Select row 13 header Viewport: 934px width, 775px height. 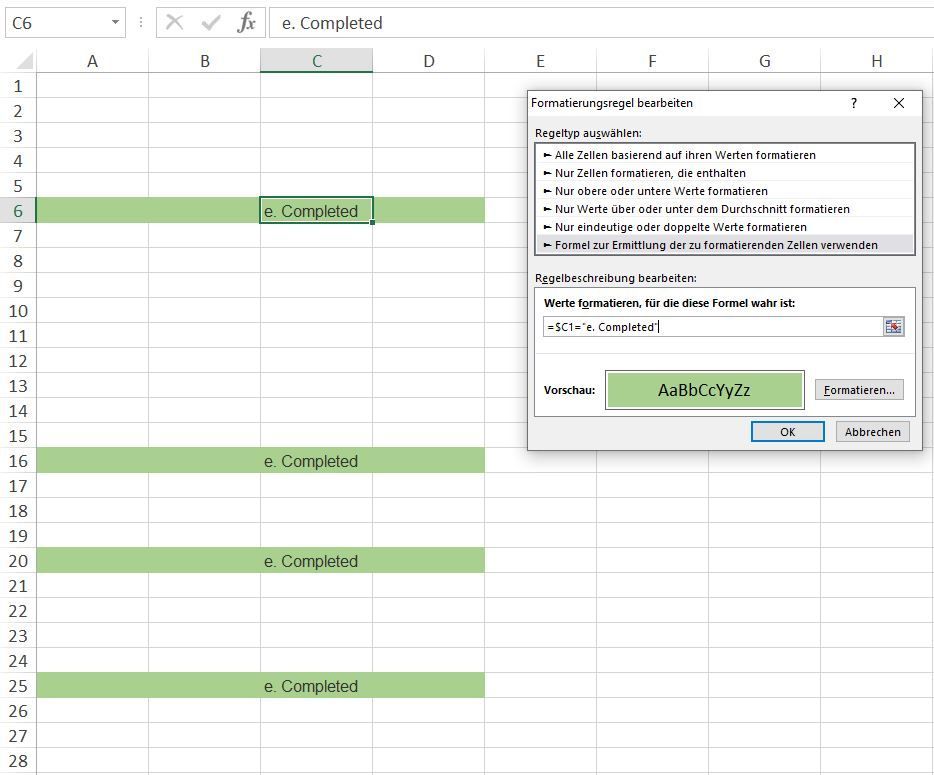tap(18, 386)
